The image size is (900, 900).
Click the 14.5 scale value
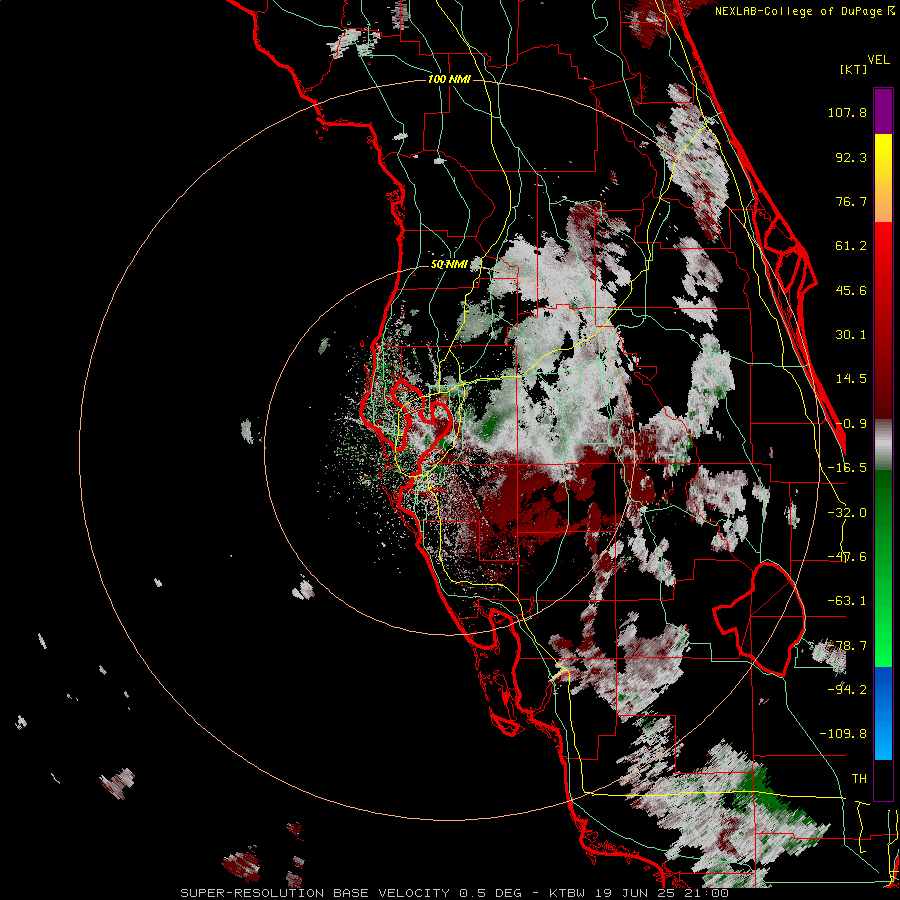(x=851, y=379)
